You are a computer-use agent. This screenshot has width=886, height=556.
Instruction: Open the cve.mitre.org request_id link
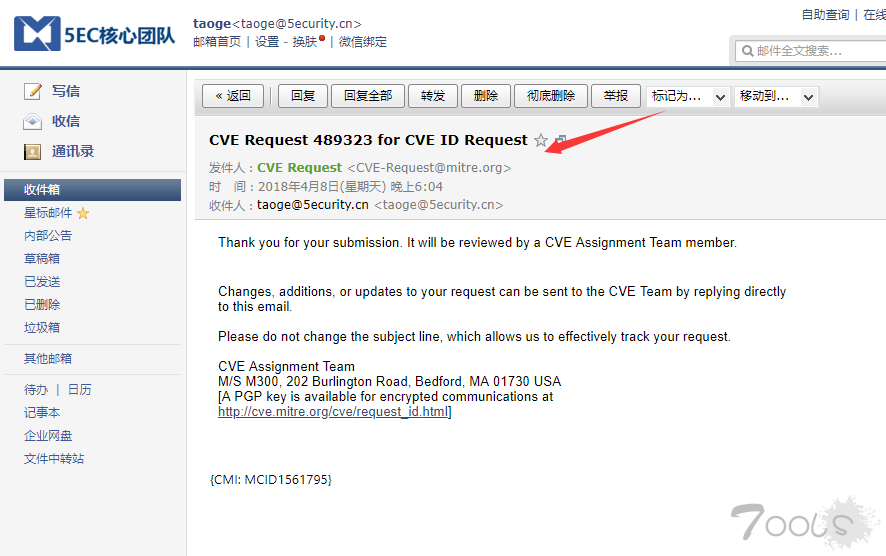tap(333, 412)
